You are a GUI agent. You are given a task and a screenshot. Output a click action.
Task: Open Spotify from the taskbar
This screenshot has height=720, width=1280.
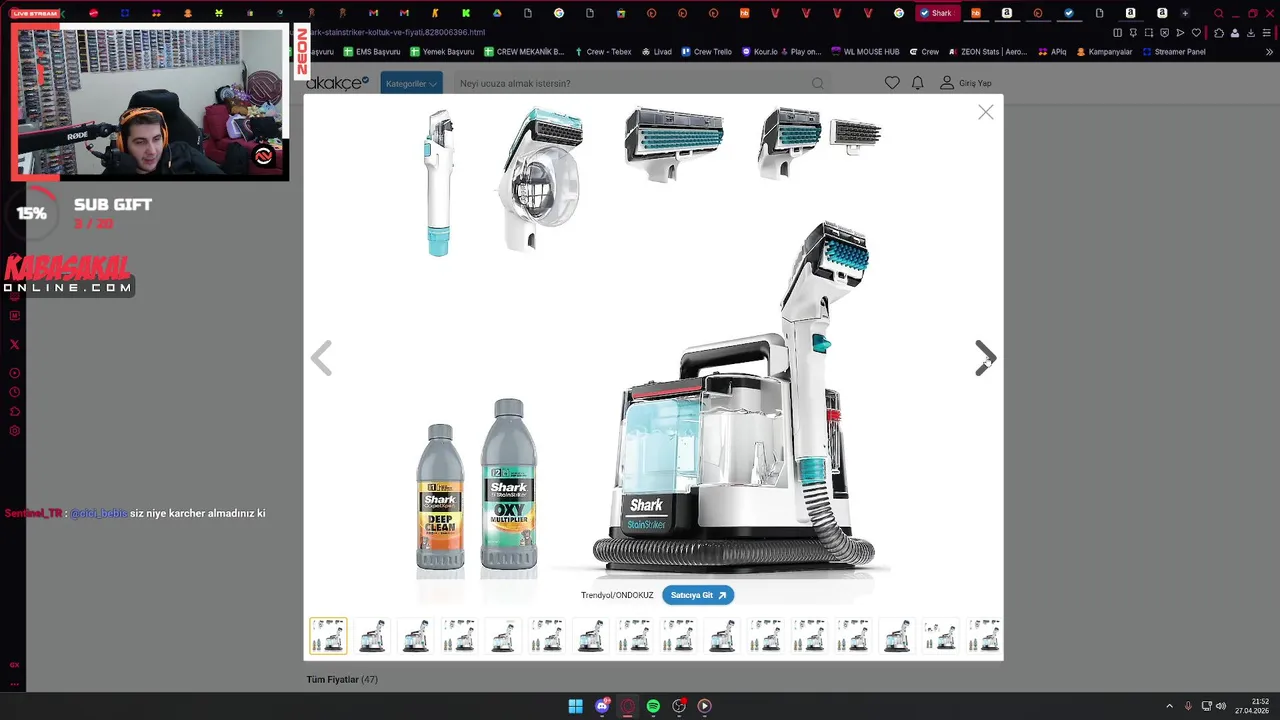tap(653, 706)
